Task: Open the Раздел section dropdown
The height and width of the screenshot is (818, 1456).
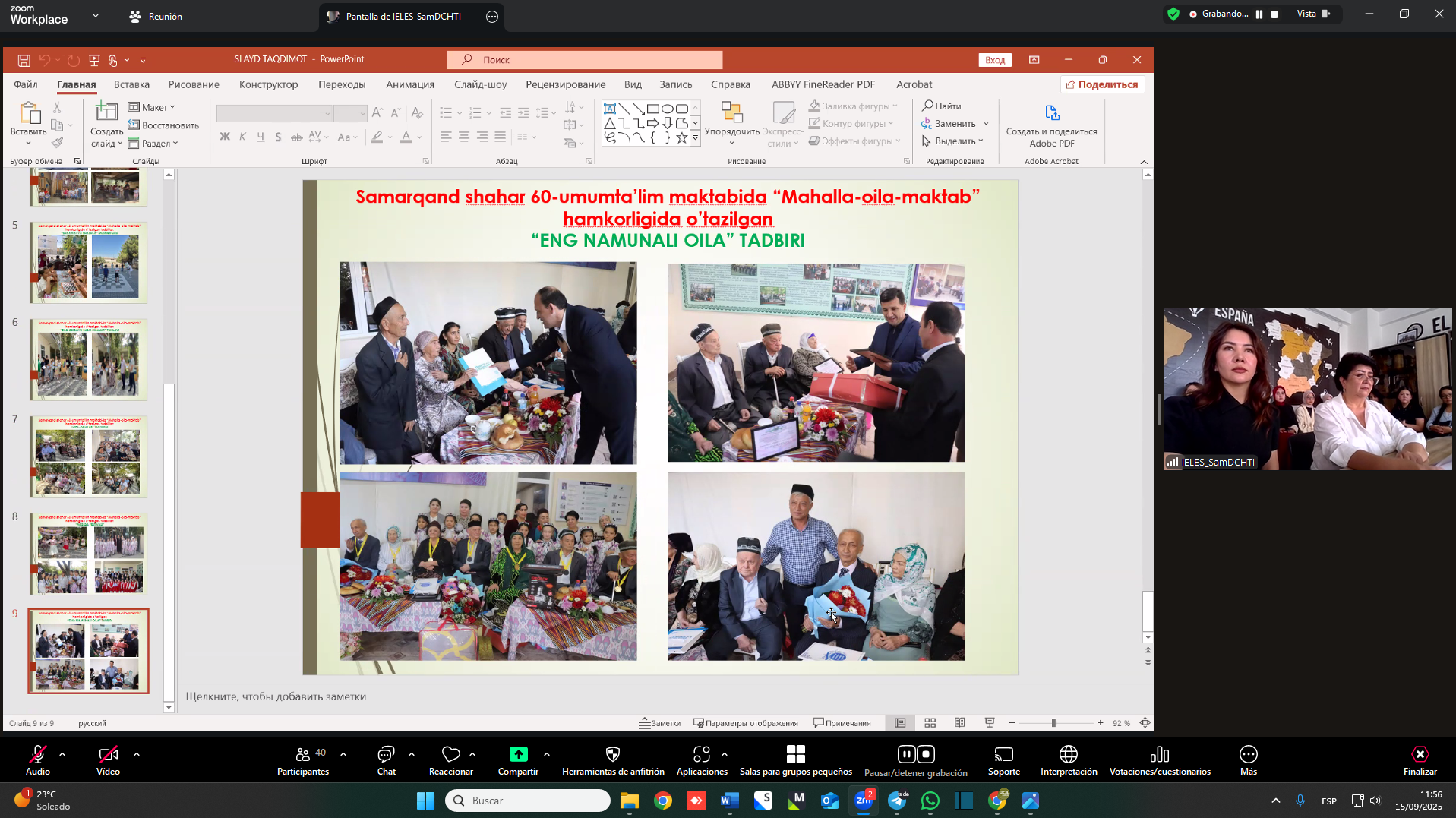Action: tap(153, 144)
